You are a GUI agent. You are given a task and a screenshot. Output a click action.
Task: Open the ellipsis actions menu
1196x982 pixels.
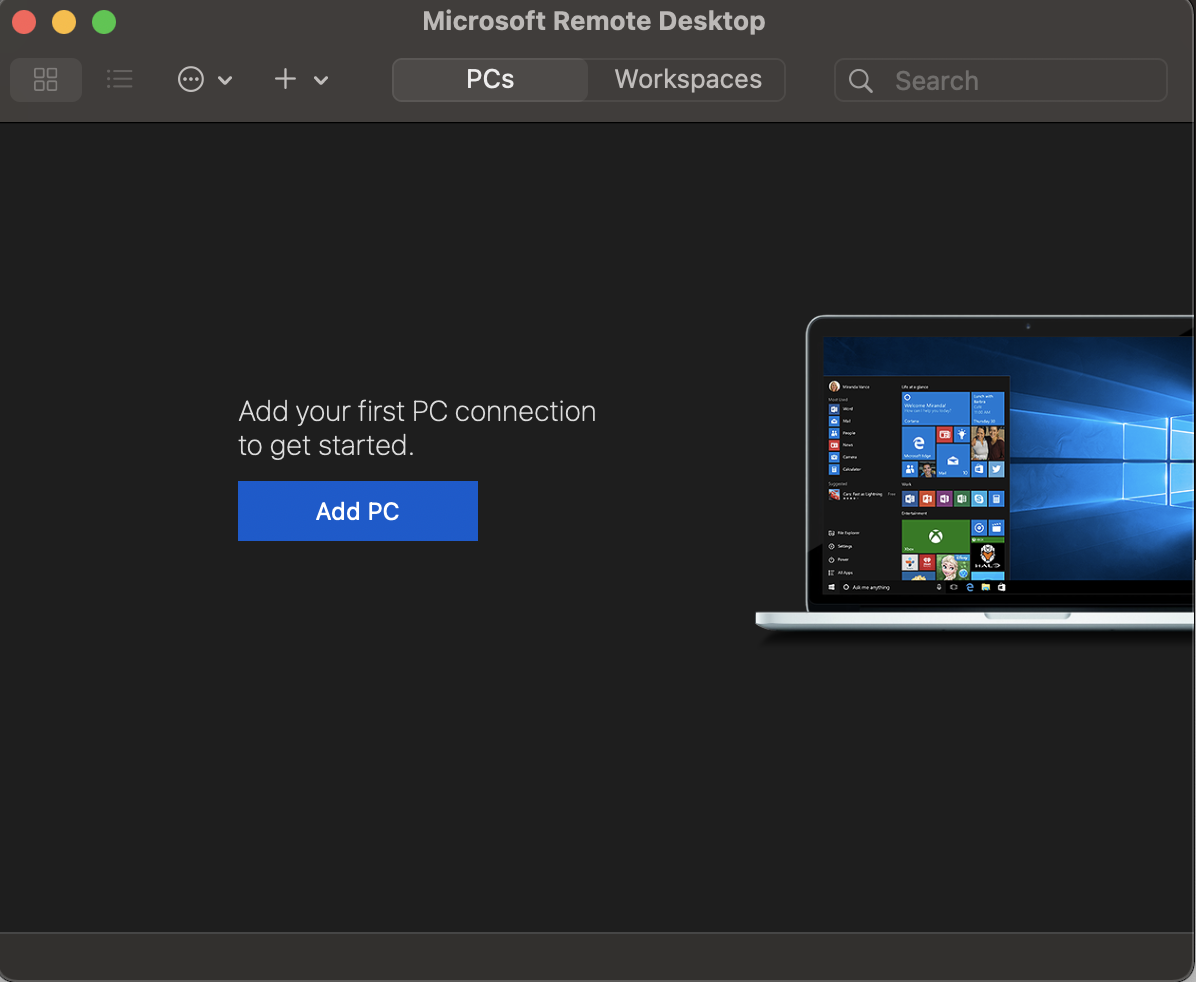click(191, 79)
